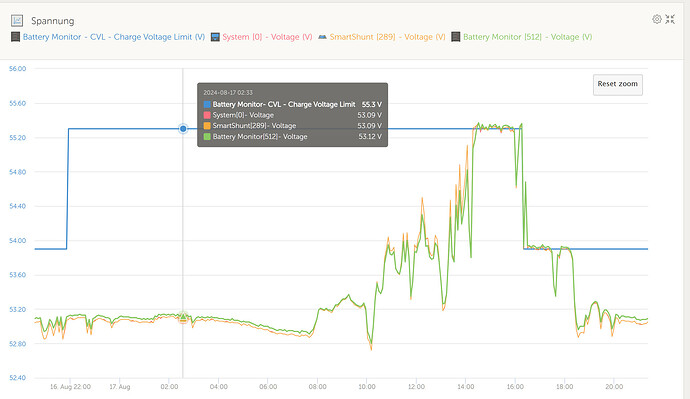Click the red System[0] swatch in the tooltip
690x399 pixels.
pyautogui.click(x=207, y=115)
